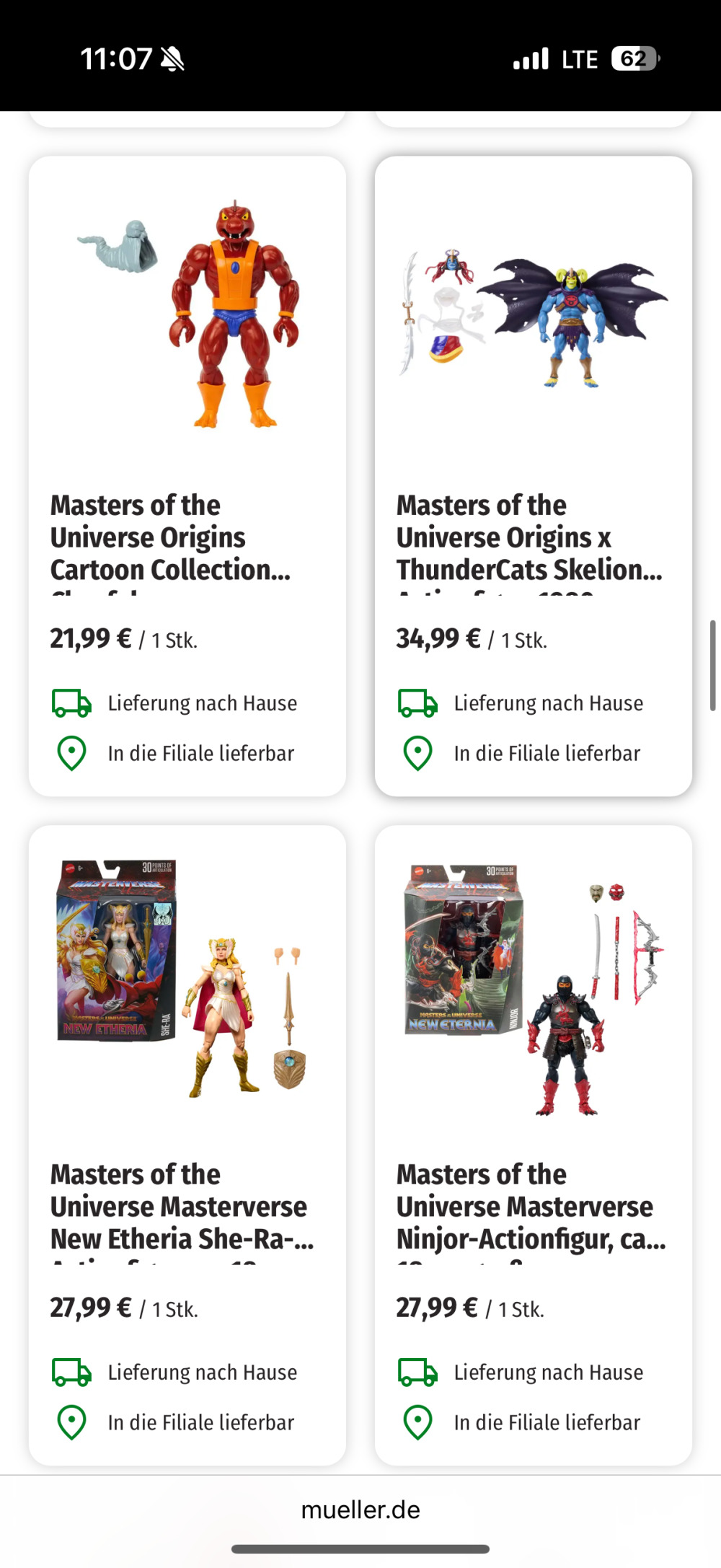
Task: Tap the location pin icon on Clawful card
Action: point(71,754)
